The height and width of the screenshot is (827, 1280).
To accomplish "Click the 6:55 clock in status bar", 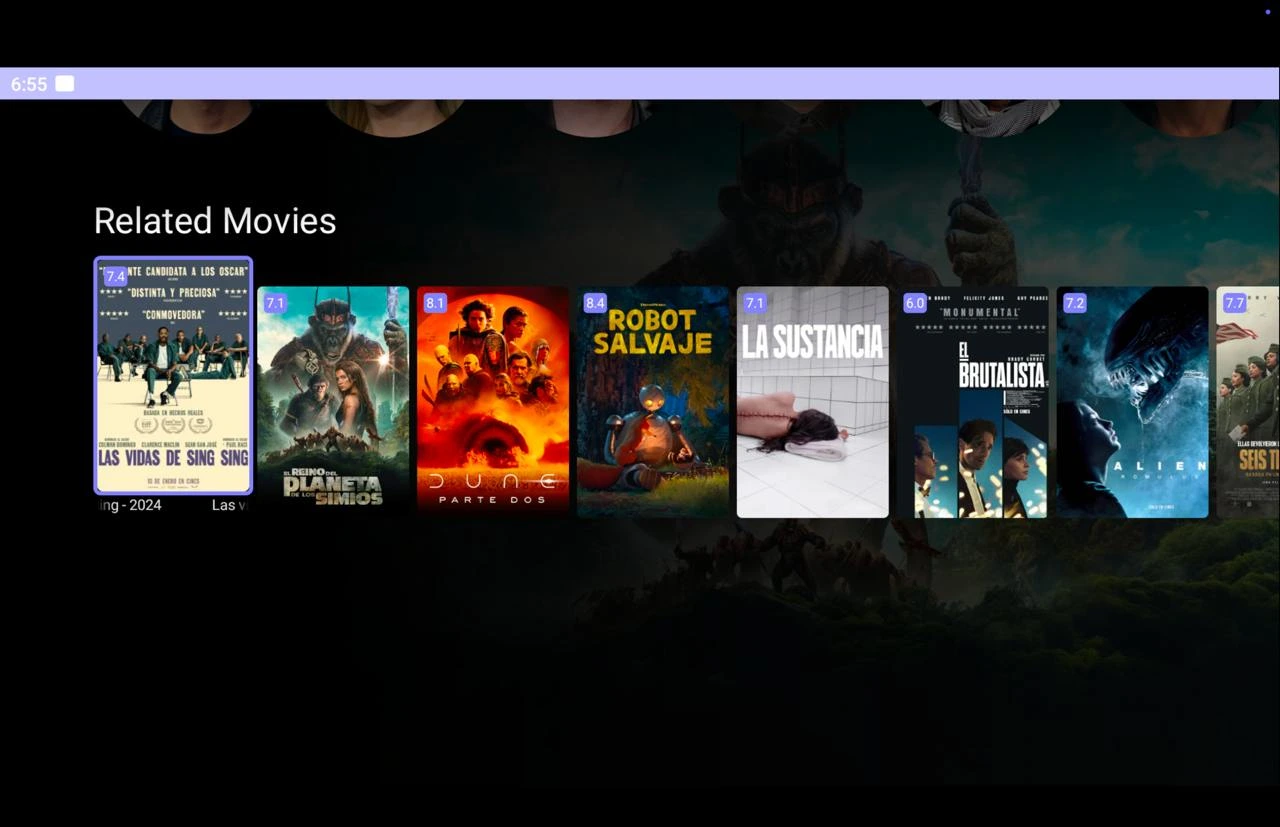I will [x=29, y=84].
